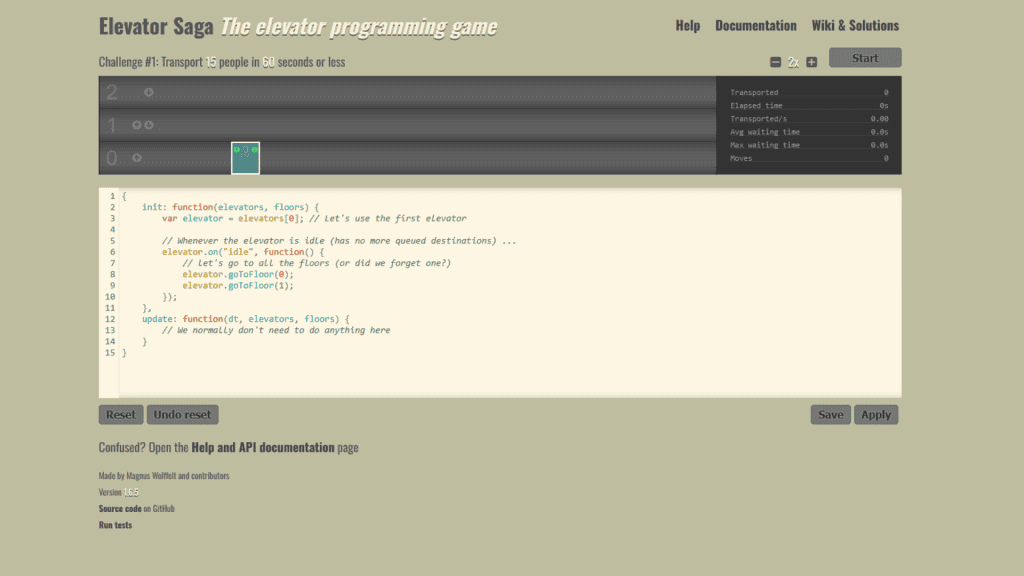Click 'Made by Magnus Wolffelt and contributors'
Image resolution: width=1024 pixels, height=576 pixels.
(164, 475)
